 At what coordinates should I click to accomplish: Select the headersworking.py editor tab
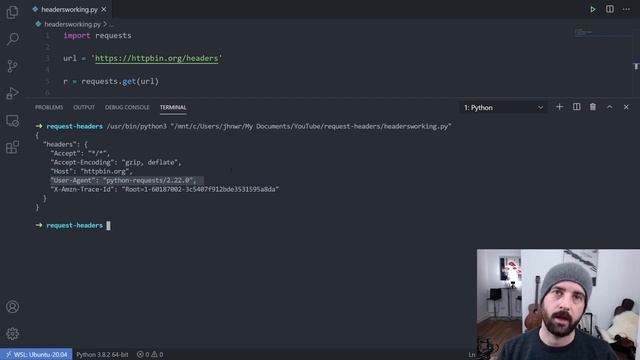tap(69, 9)
